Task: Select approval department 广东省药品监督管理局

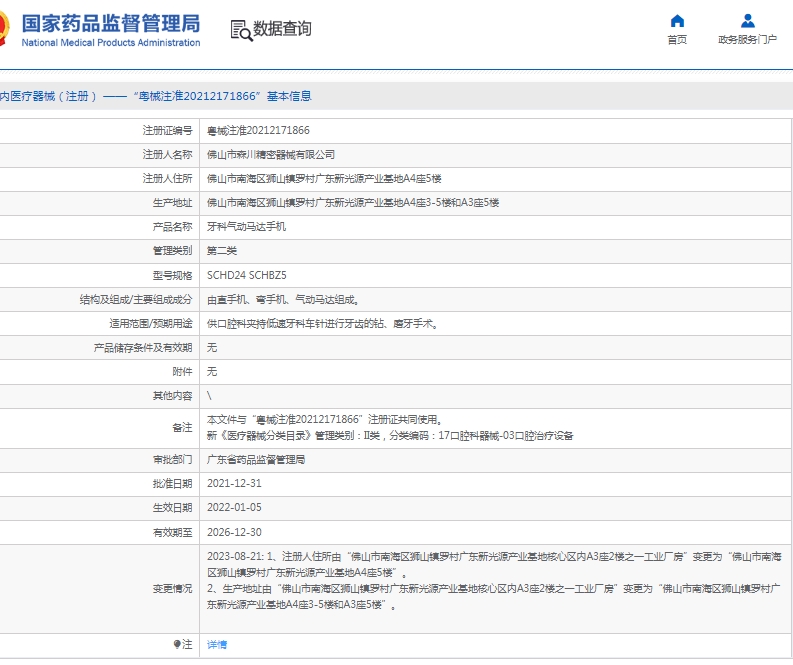Action: tap(256, 460)
